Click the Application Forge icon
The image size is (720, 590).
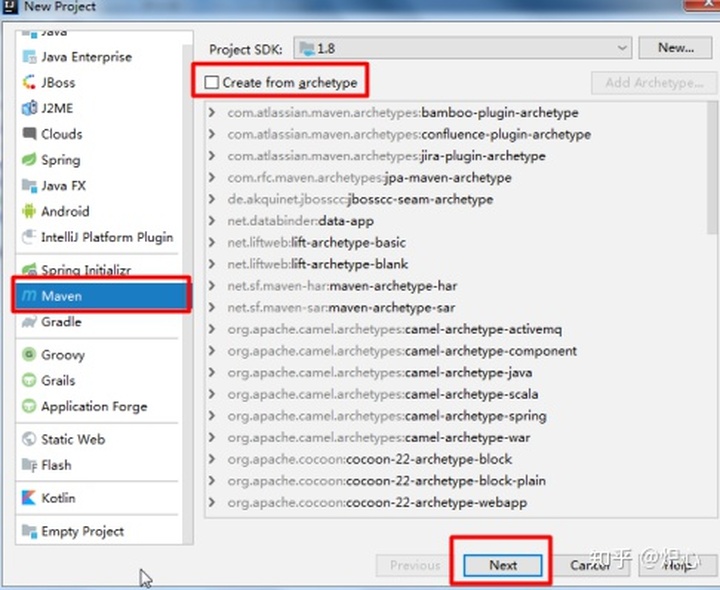pyautogui.click(x=29, y=406)
